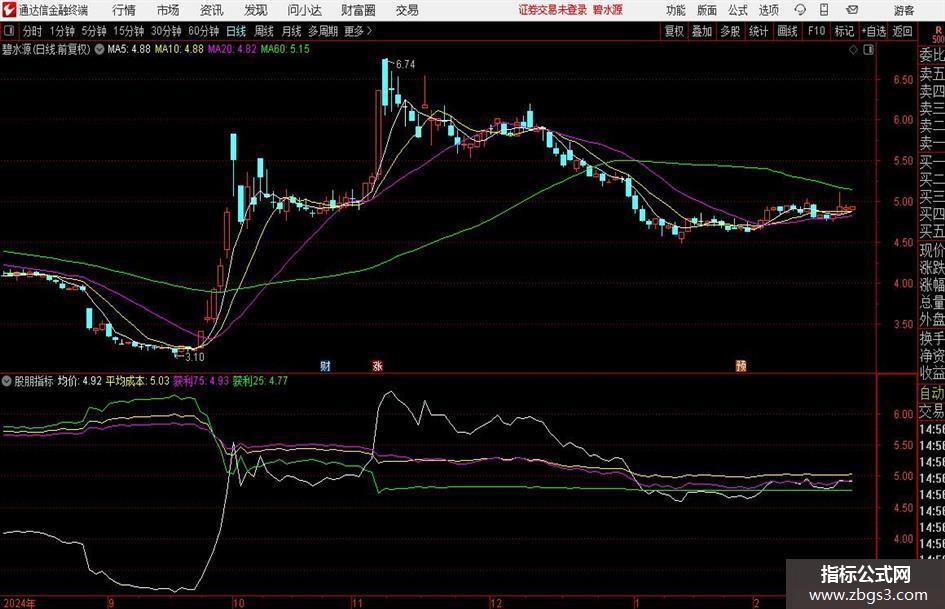The width and height of the screenshot is (945, 609).
Task: Open the 功能 menu
Action: (676, 10)
